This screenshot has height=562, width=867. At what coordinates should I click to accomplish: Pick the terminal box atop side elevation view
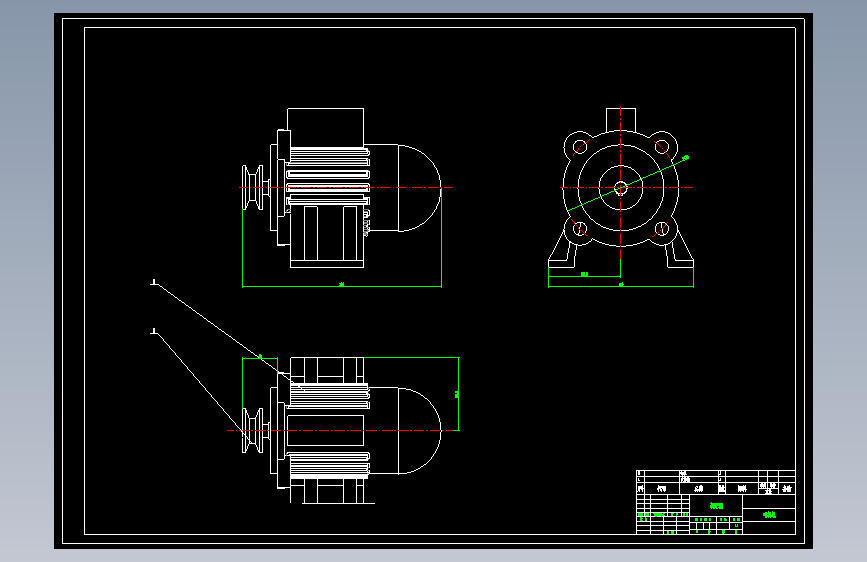(x=326, y=127)
